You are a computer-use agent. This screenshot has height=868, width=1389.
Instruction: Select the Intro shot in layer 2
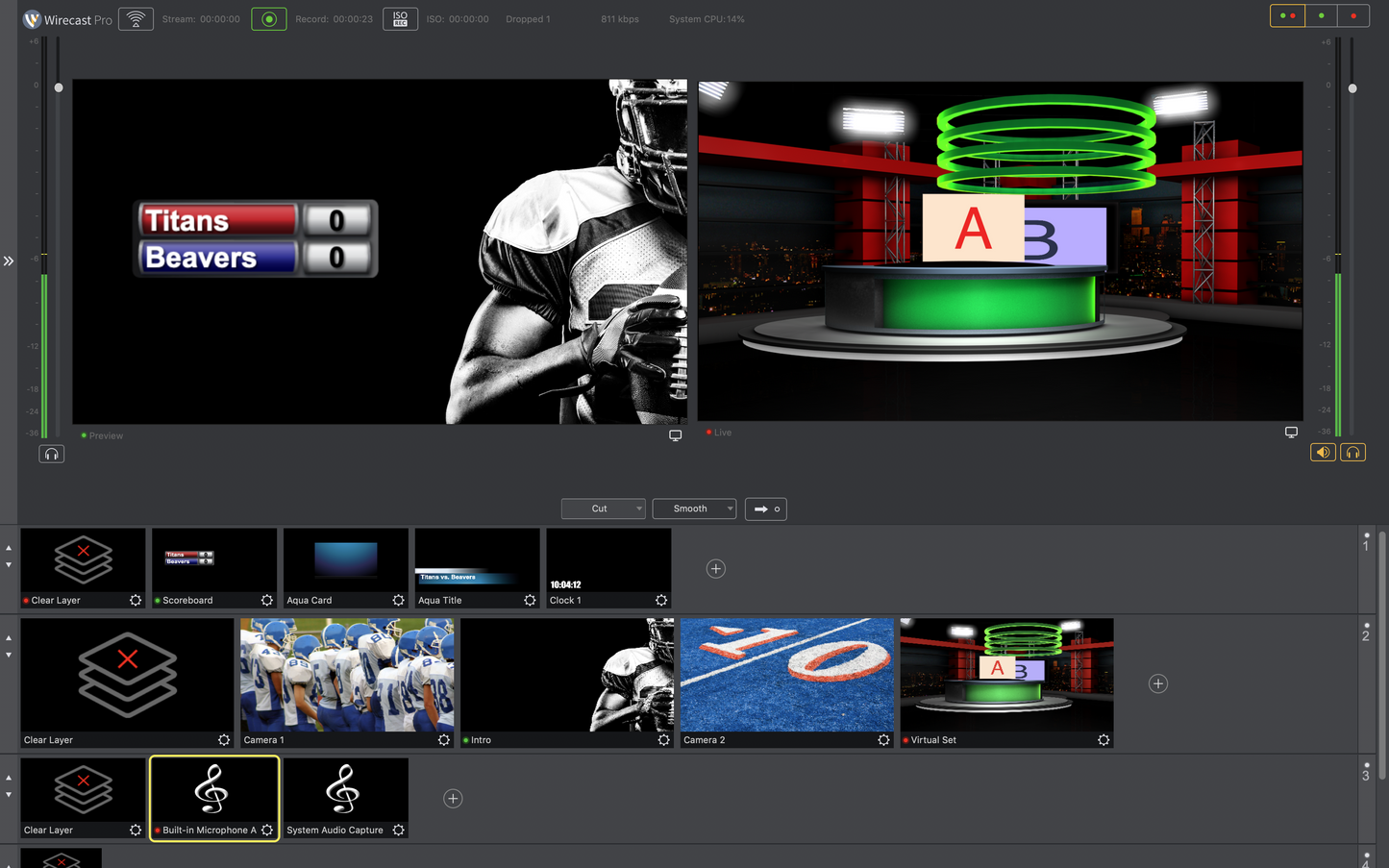(566, 674)
